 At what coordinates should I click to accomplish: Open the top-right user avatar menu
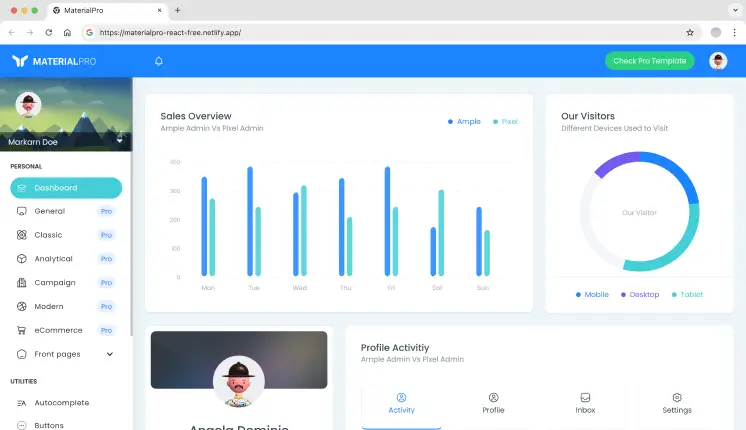click(x=718, y=61)
